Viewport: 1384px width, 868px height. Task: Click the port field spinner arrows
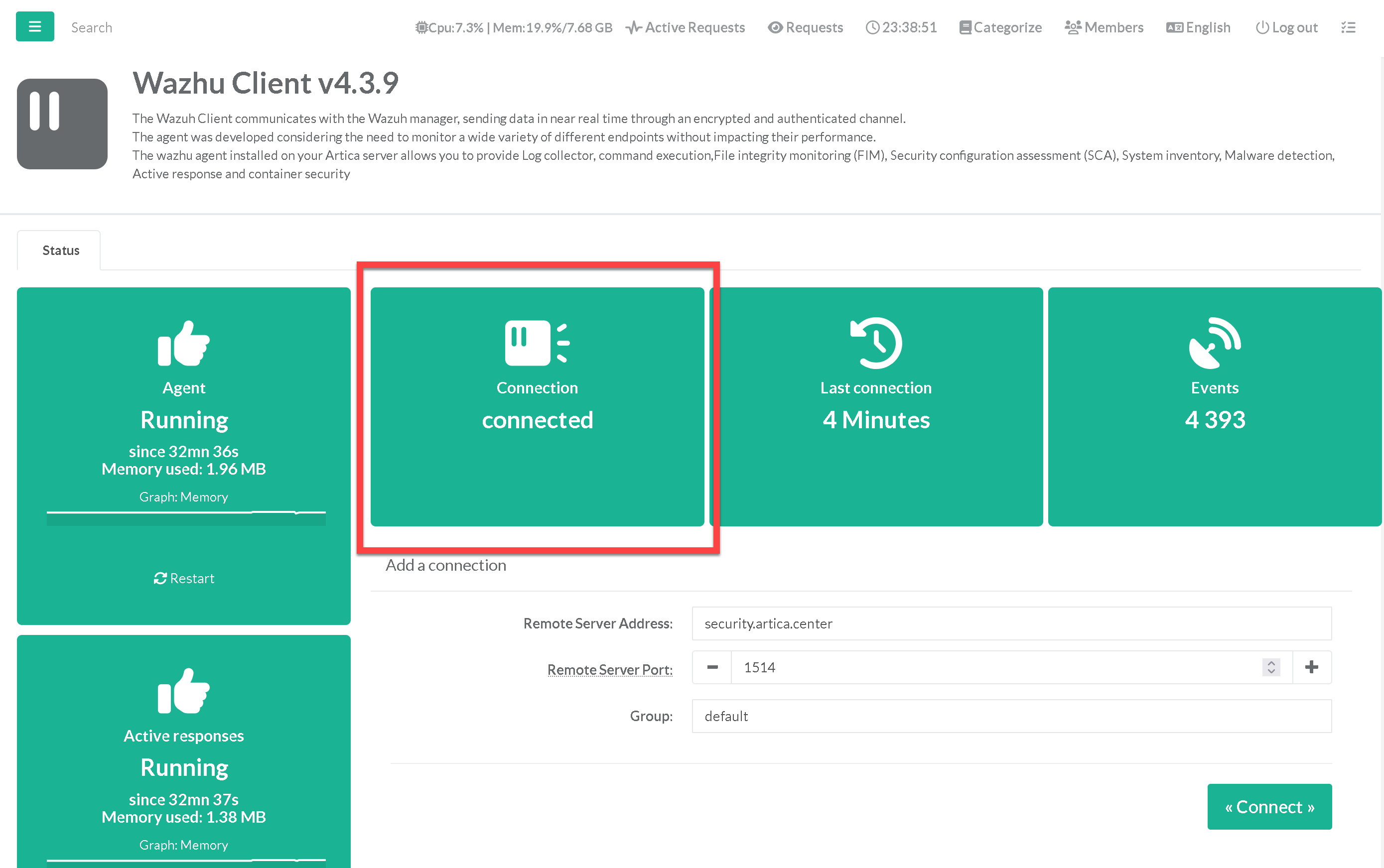tap(1271, 667)
